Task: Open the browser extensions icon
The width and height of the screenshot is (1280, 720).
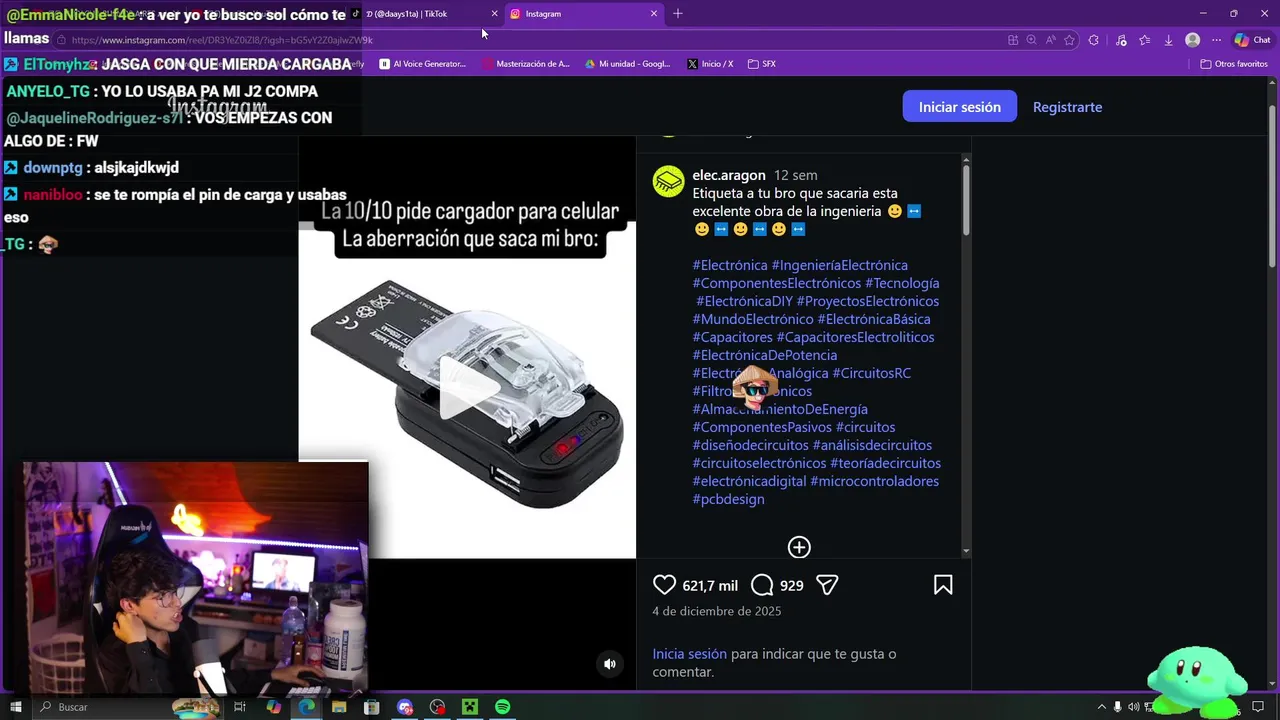Action: click(1094, 40)
